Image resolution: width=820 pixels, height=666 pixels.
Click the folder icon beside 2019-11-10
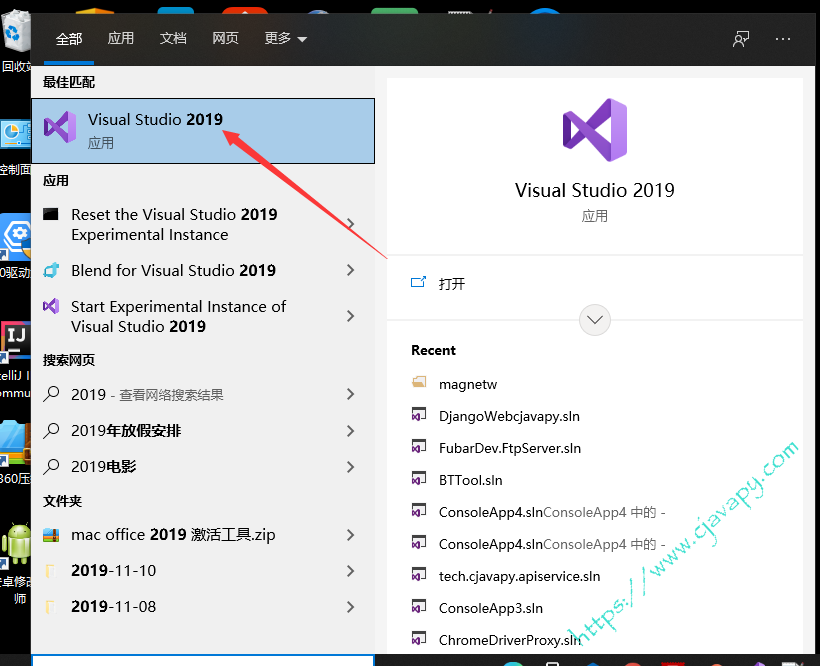click(x=50, y=571)
